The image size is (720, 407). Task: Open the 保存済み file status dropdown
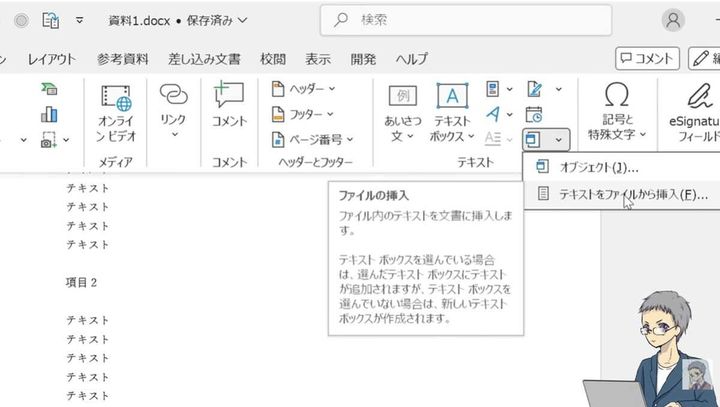[217, 21]
